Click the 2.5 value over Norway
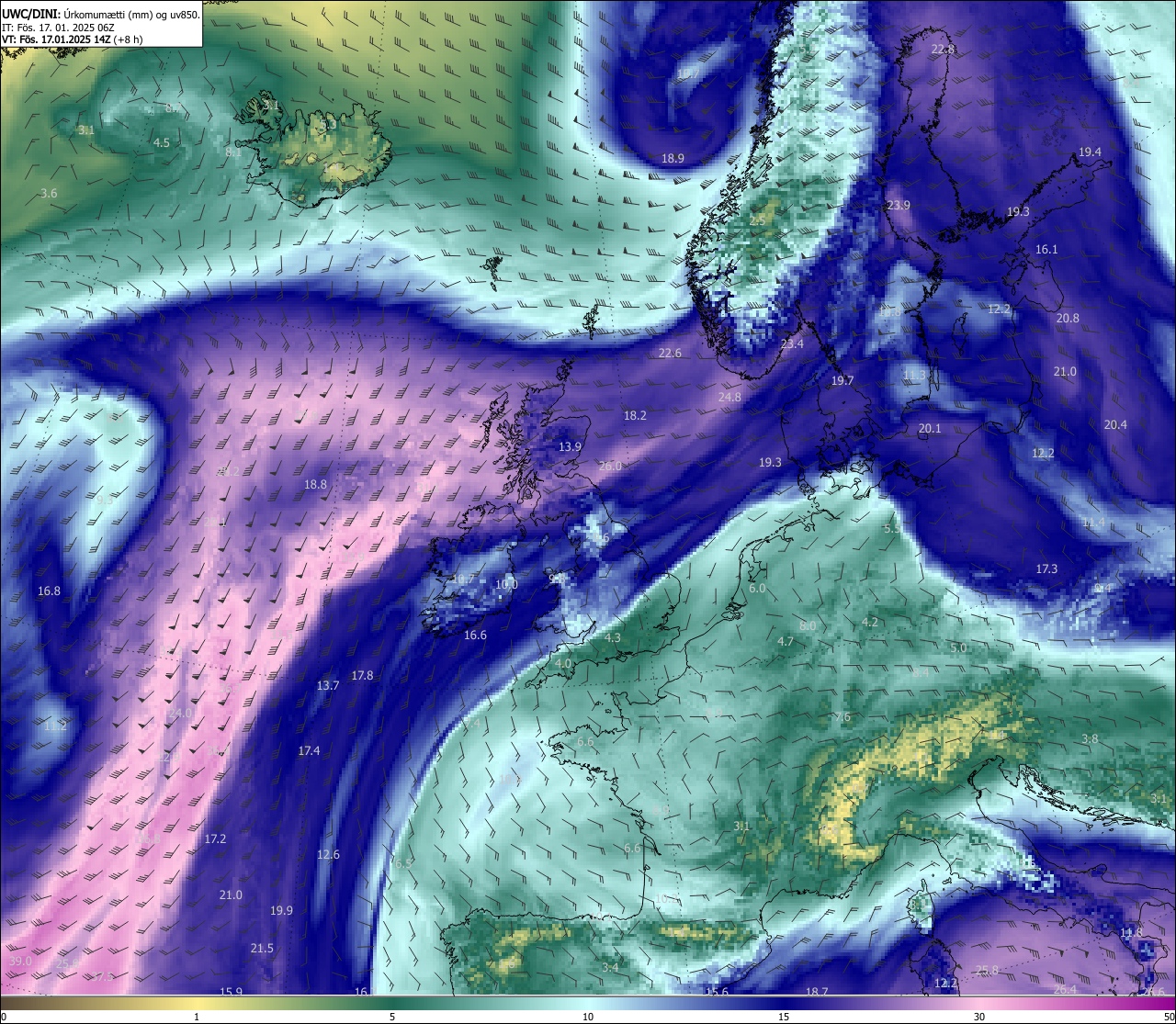 tap(757, 221)
